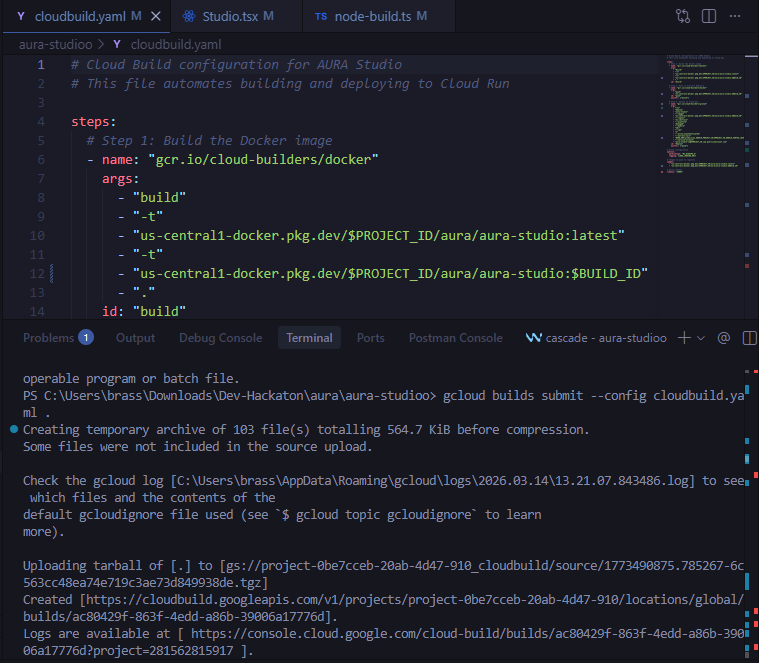Open the console.cloud.google.com build logs link
This screenshot has height=663, width=759.
click(x=383, y=642)
